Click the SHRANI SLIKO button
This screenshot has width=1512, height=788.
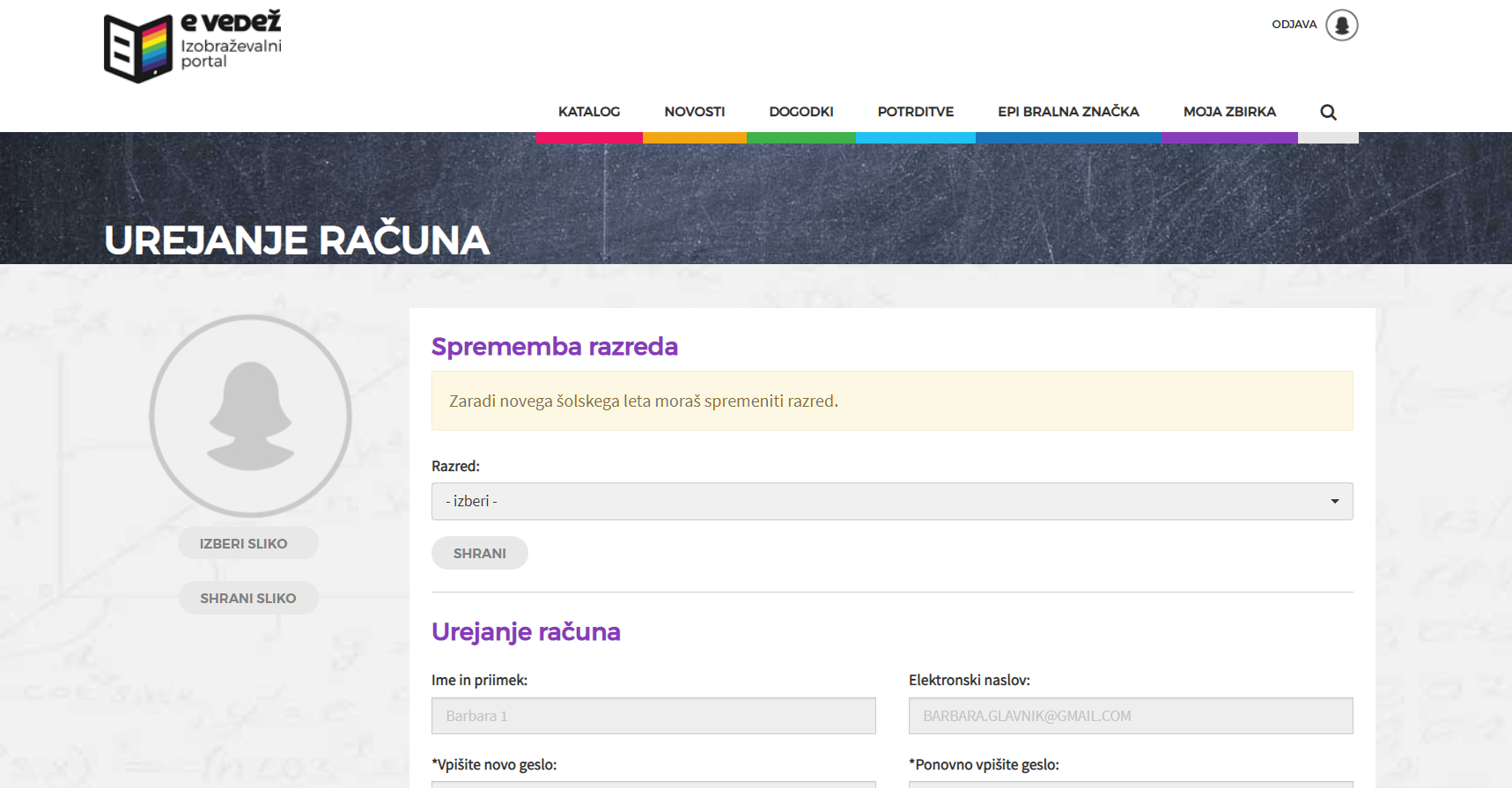(247, 598)
